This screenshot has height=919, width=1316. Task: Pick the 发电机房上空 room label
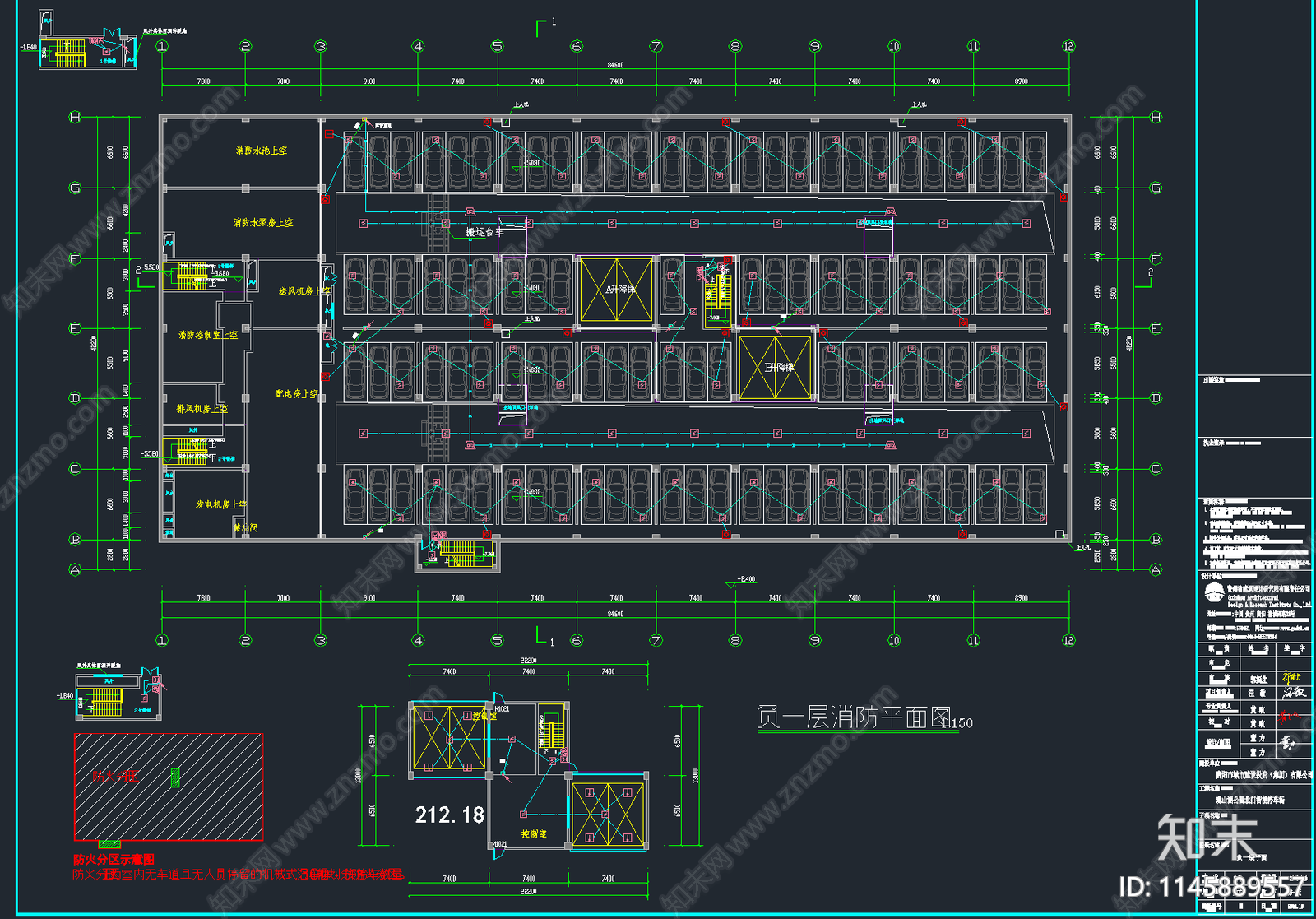point(221,504)
